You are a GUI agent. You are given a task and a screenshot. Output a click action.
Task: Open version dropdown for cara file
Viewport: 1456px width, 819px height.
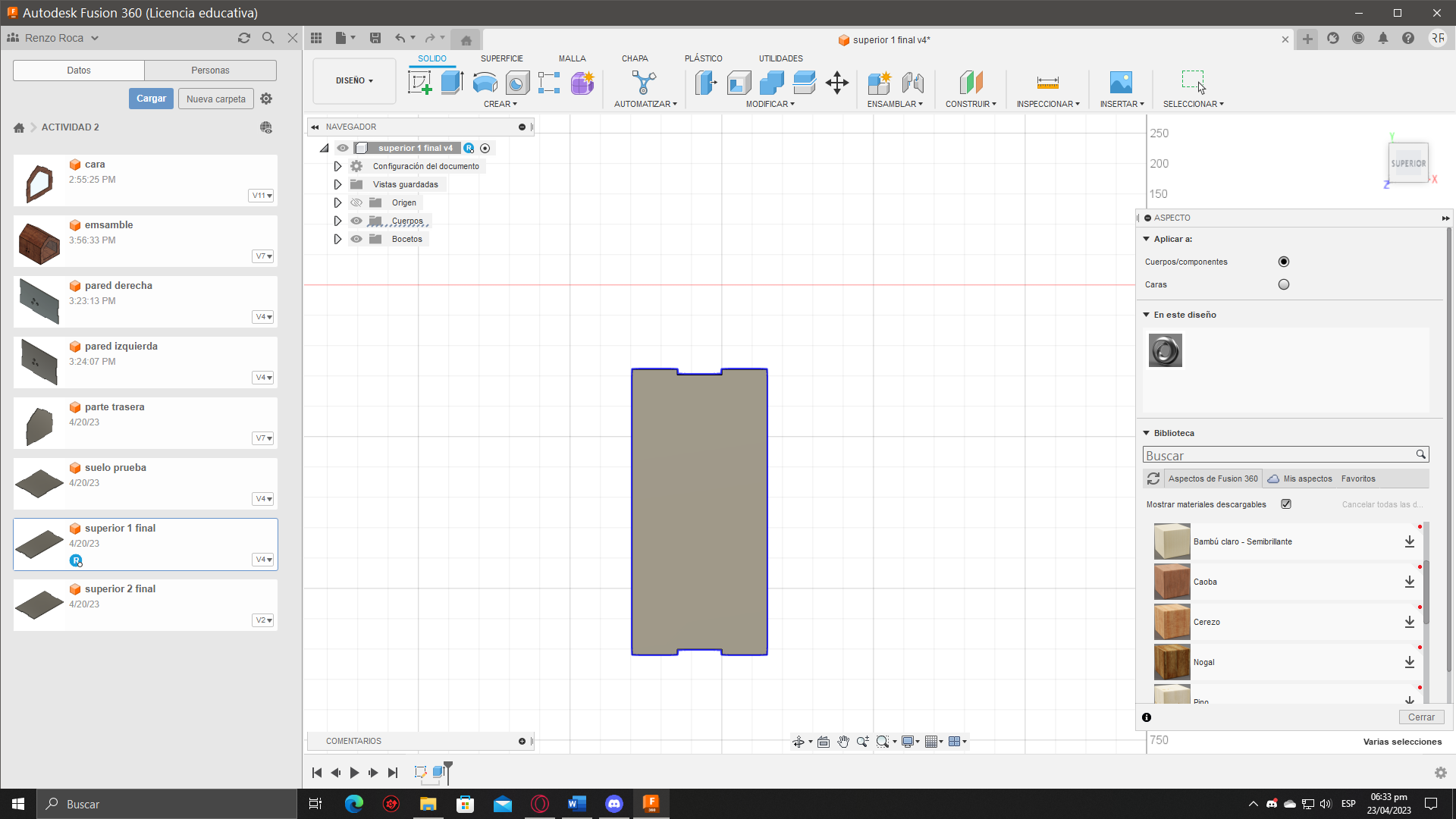click(262, 196)
